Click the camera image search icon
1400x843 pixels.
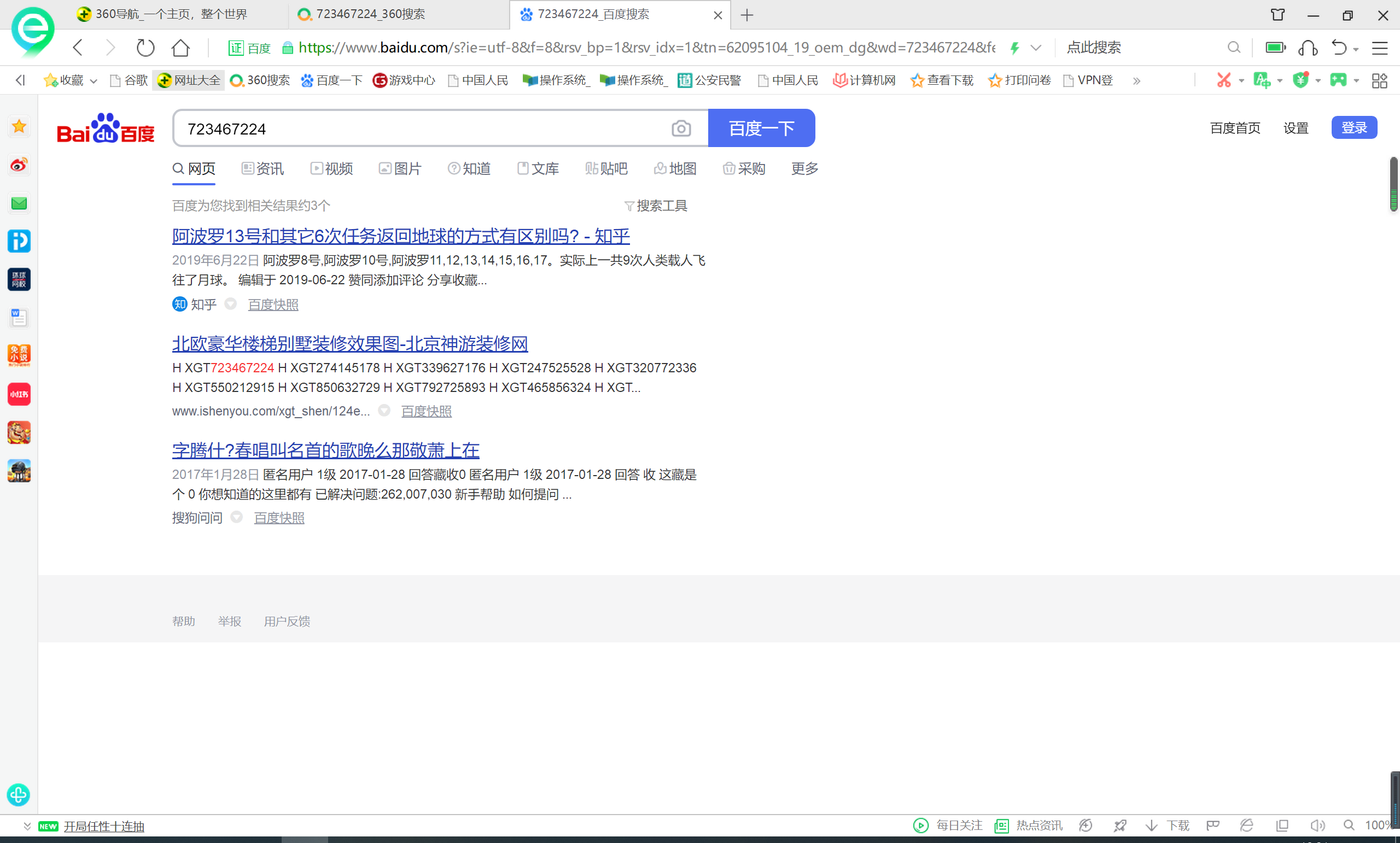pos(681,129)
